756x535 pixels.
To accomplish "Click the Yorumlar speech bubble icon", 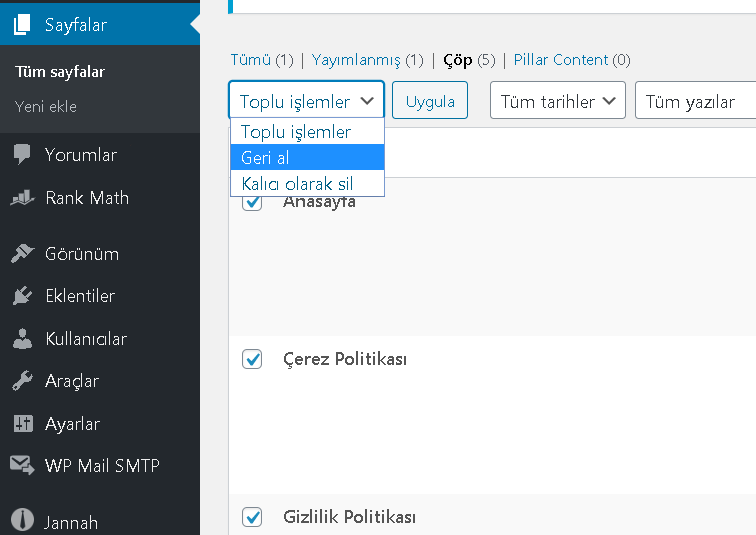I will point(22,154).
